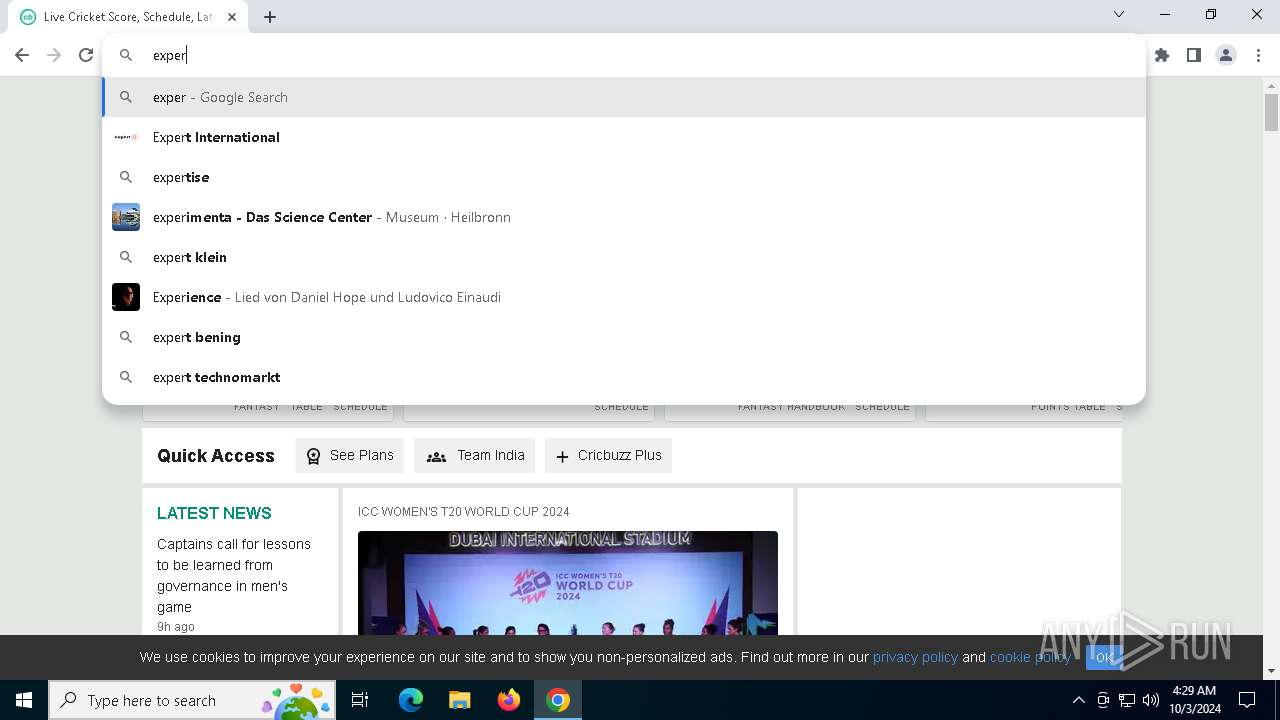Open the cookie policy link
The width and height of the screenshot is (1280, 720).
pyautogui.click(x=1030, y=657)
